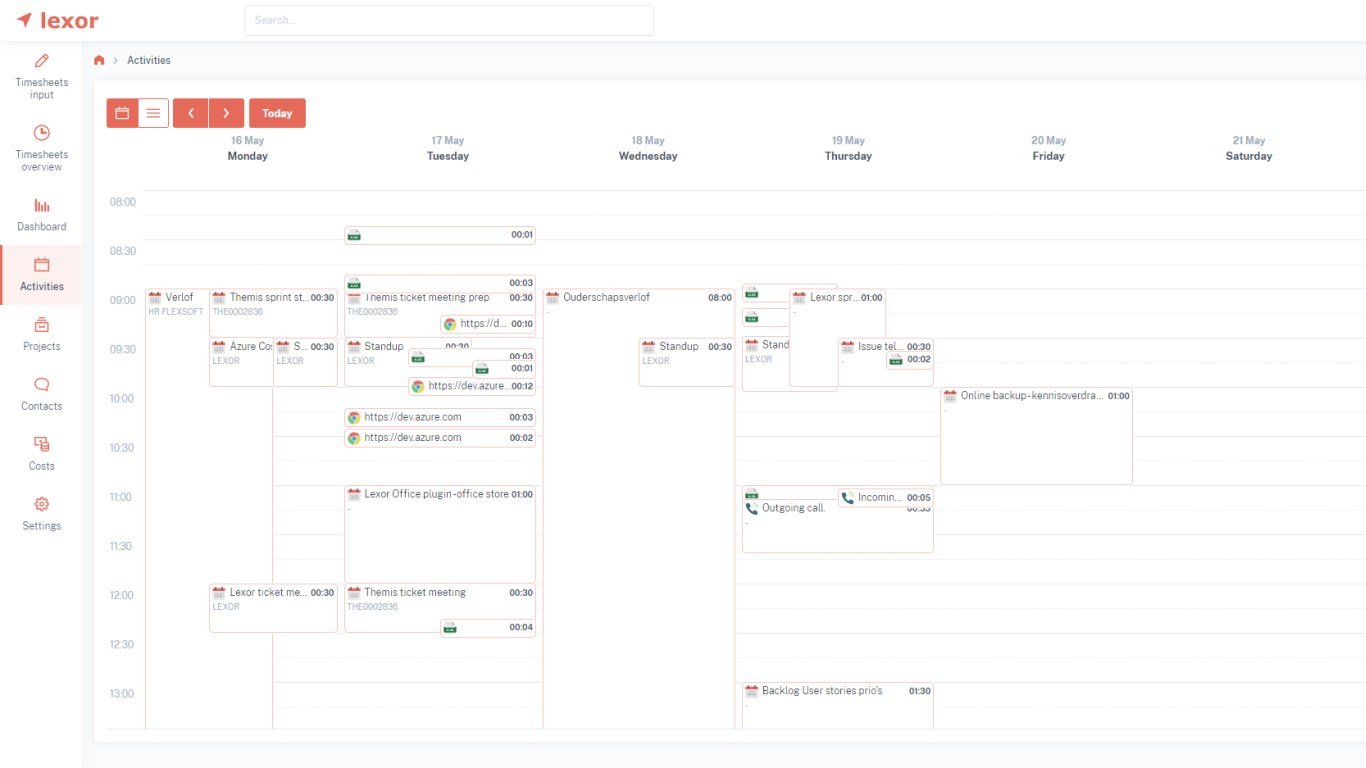Open https://dev.azure... 00:12 entry
1366x768 pixels.
pyautogui.click(x=472, y=386)
